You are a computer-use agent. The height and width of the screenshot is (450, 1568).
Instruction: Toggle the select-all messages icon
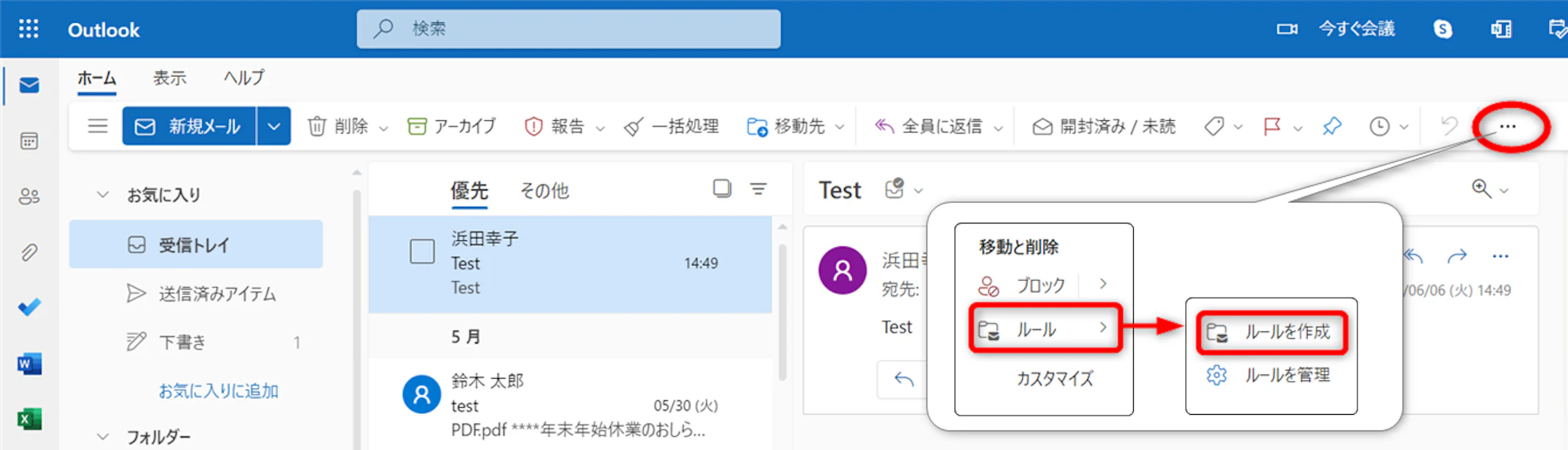(721, 188)
